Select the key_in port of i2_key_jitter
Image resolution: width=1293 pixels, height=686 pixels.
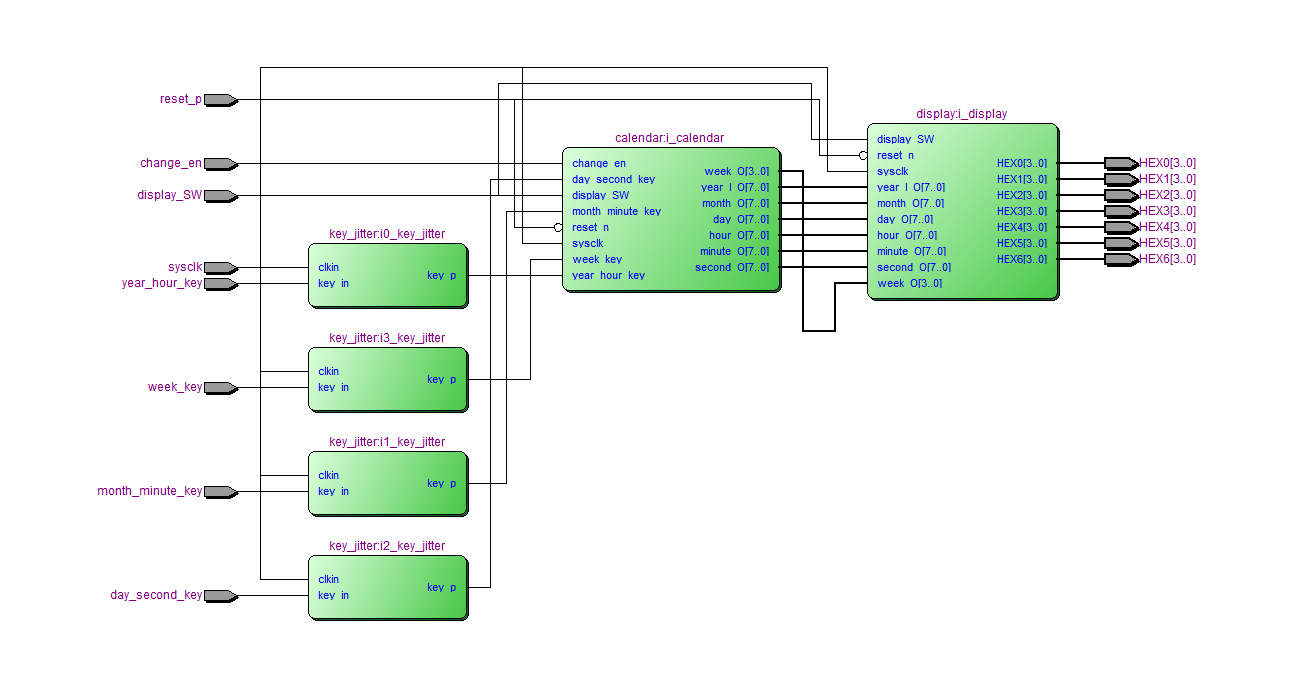333,595
